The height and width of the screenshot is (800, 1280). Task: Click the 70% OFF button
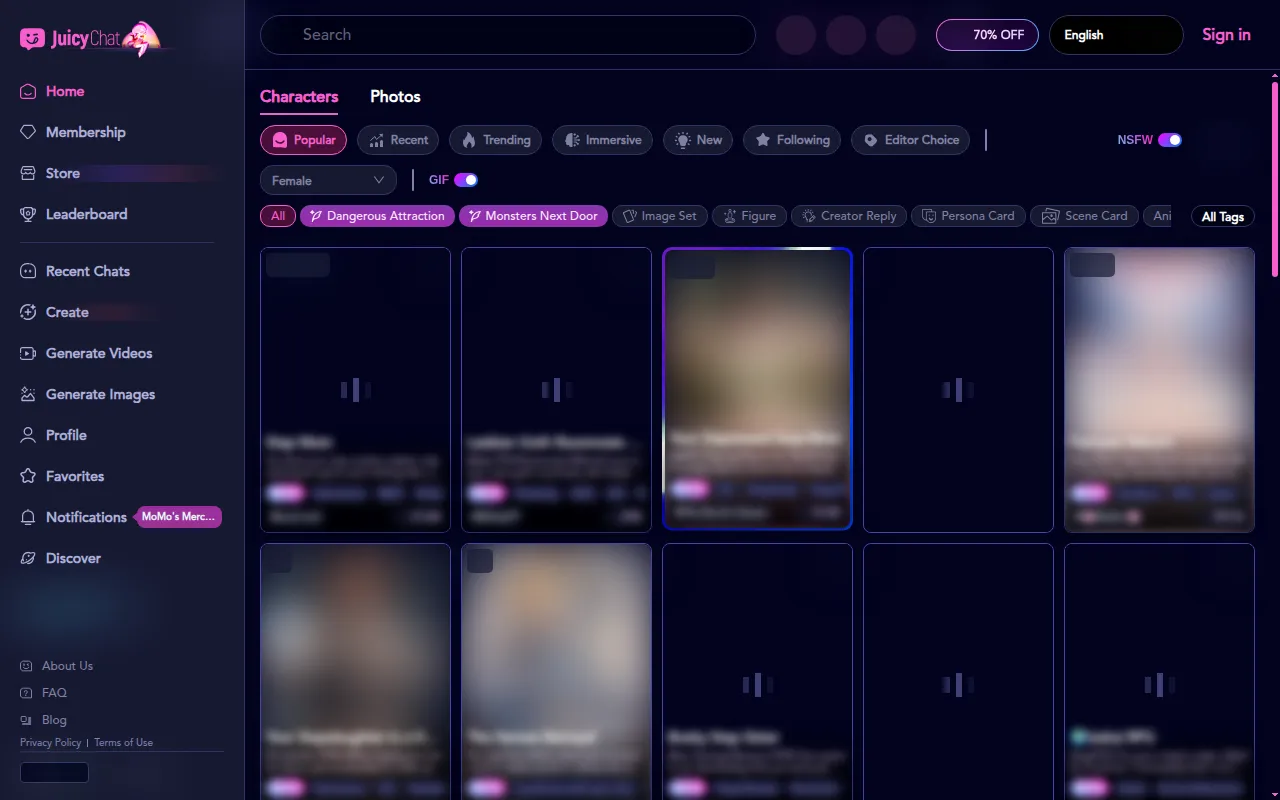tap(987, 35)
